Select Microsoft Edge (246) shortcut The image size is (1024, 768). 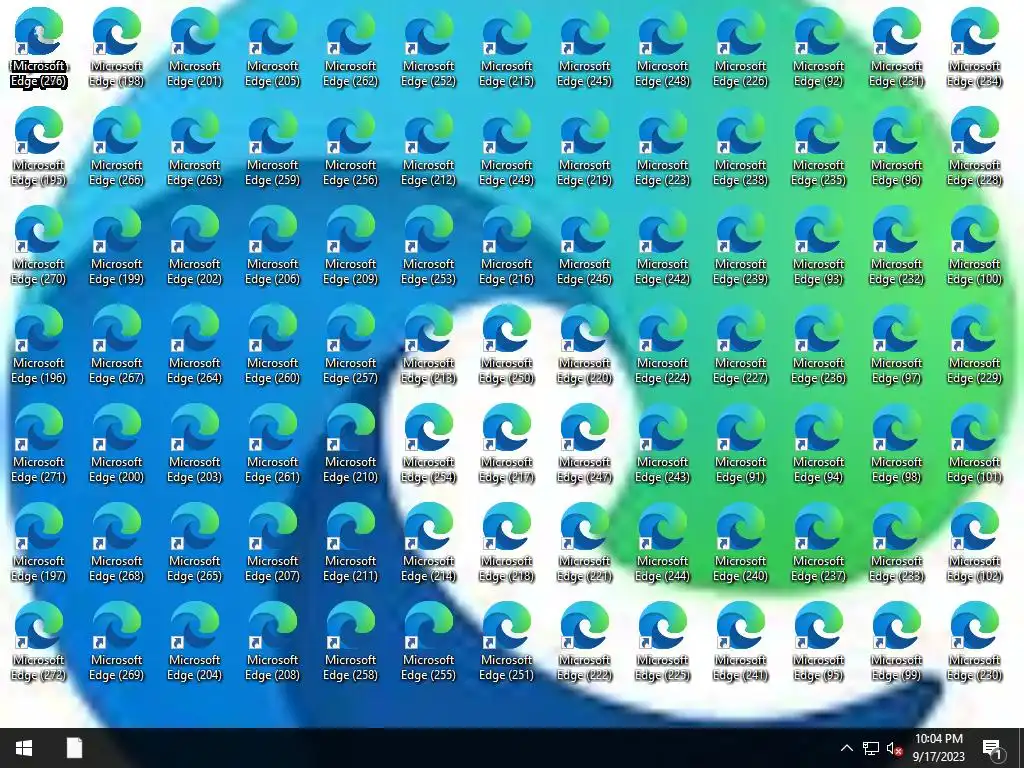coord(584,246)
